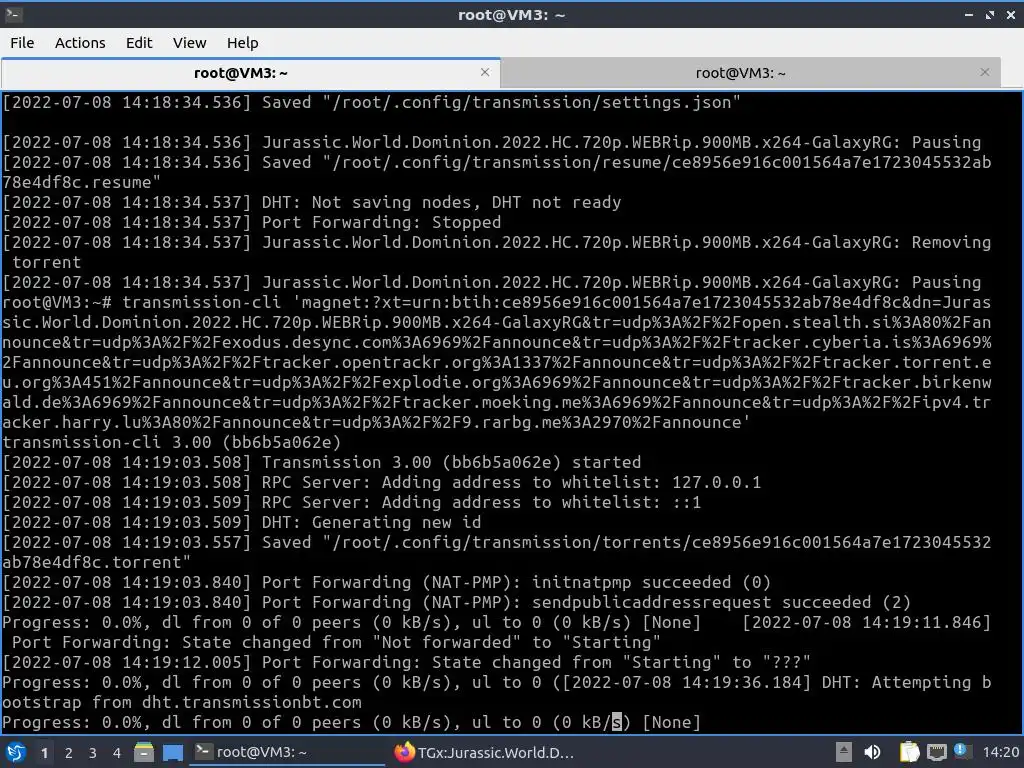Click "transmission-cli 3.00 (bb6b5a062e)" output line
The image size is (1024, 768).
pos(172,442)
